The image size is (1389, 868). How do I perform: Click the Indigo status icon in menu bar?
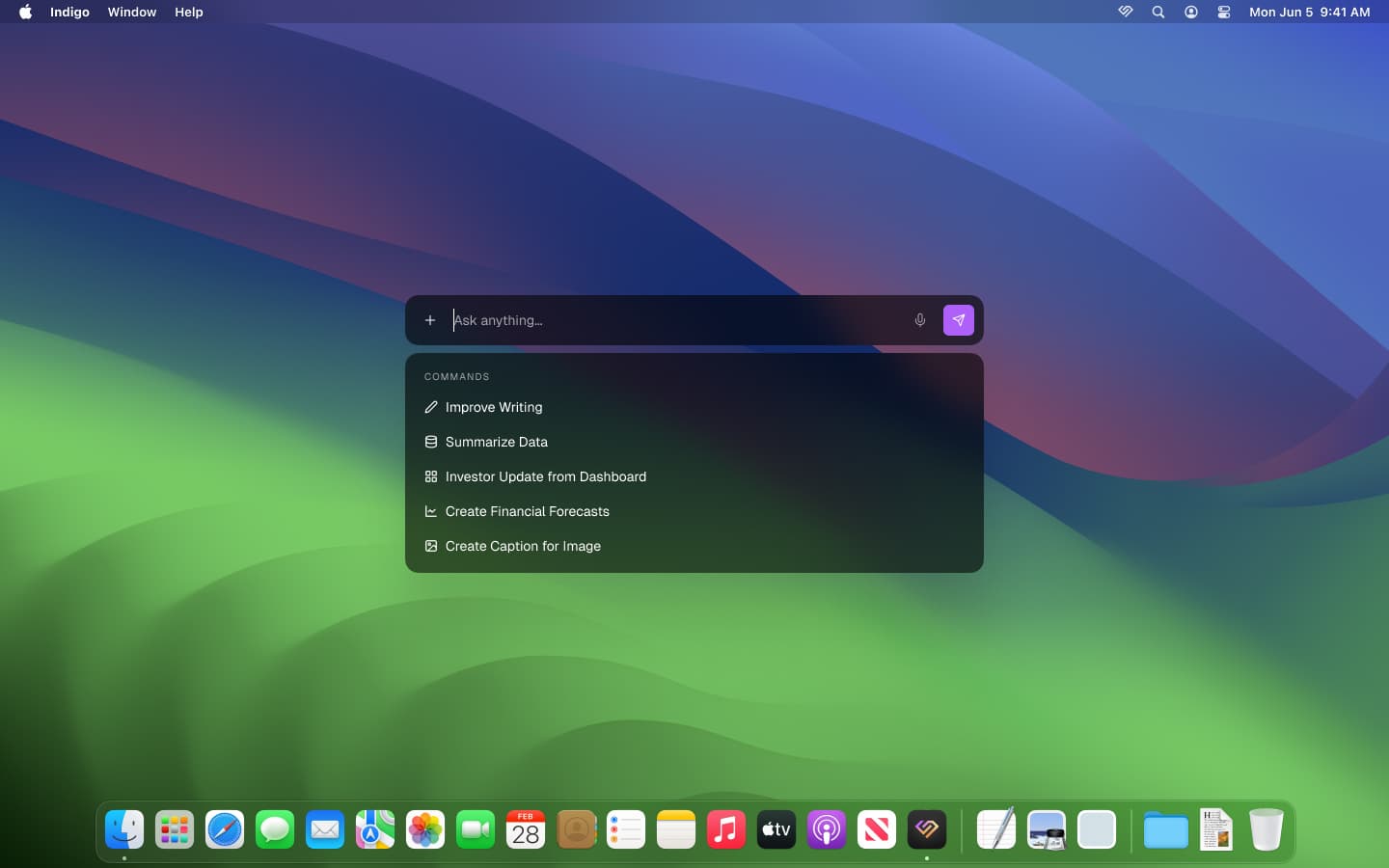click(x=1125, y=13)
